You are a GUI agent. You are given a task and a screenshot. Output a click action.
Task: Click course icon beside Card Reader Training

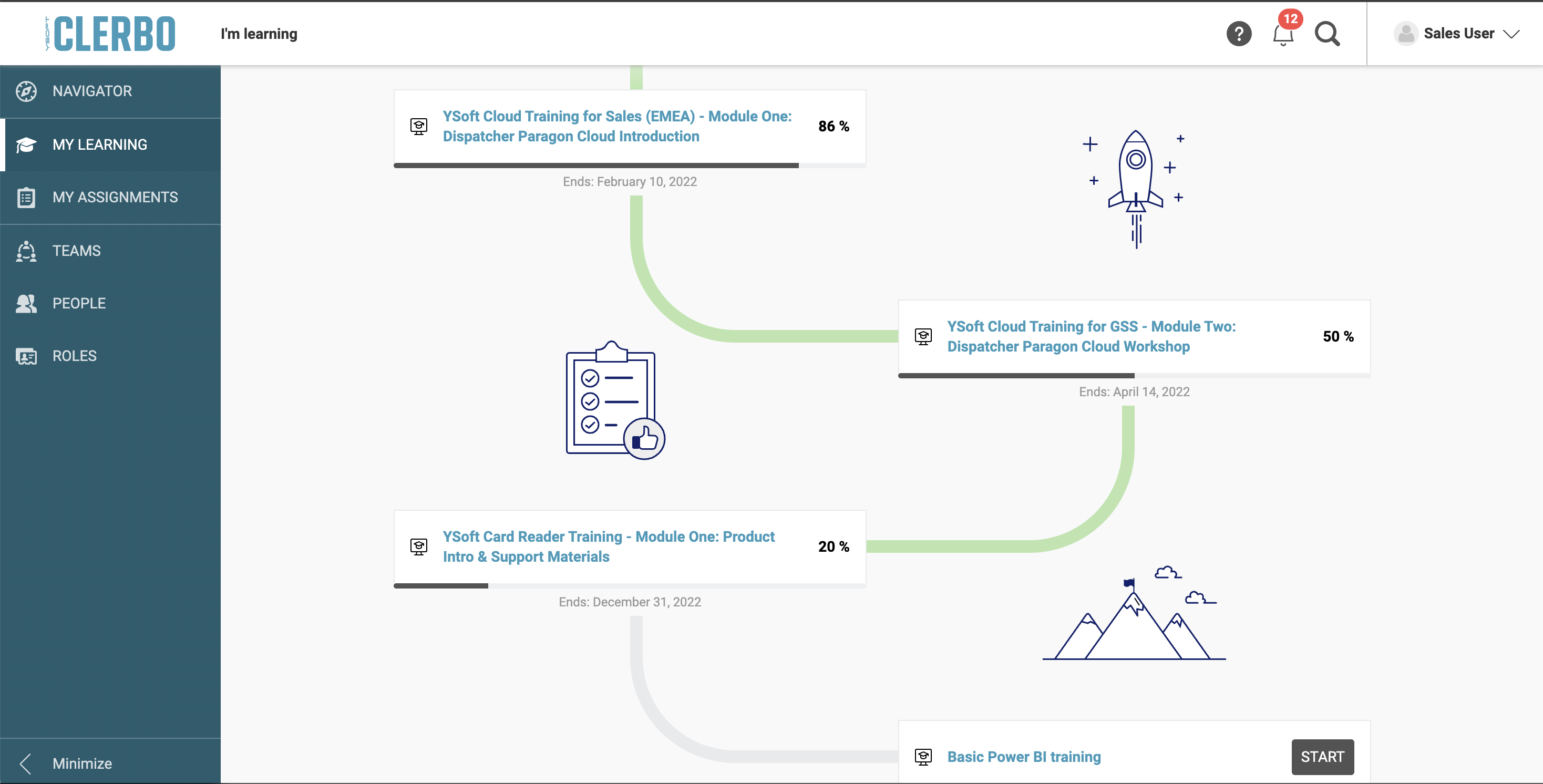(419, 547)
